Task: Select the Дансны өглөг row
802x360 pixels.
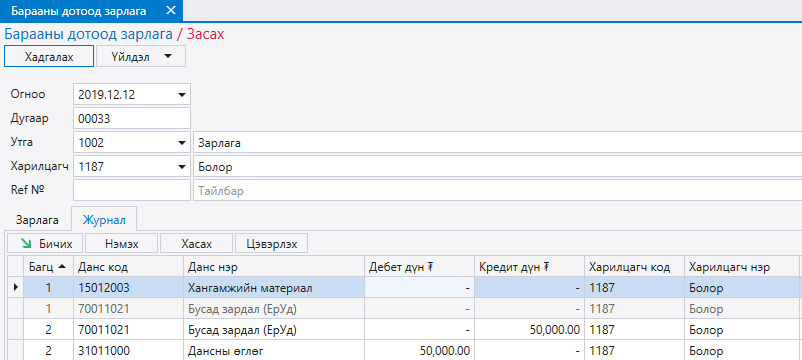Action: [405, 351]
